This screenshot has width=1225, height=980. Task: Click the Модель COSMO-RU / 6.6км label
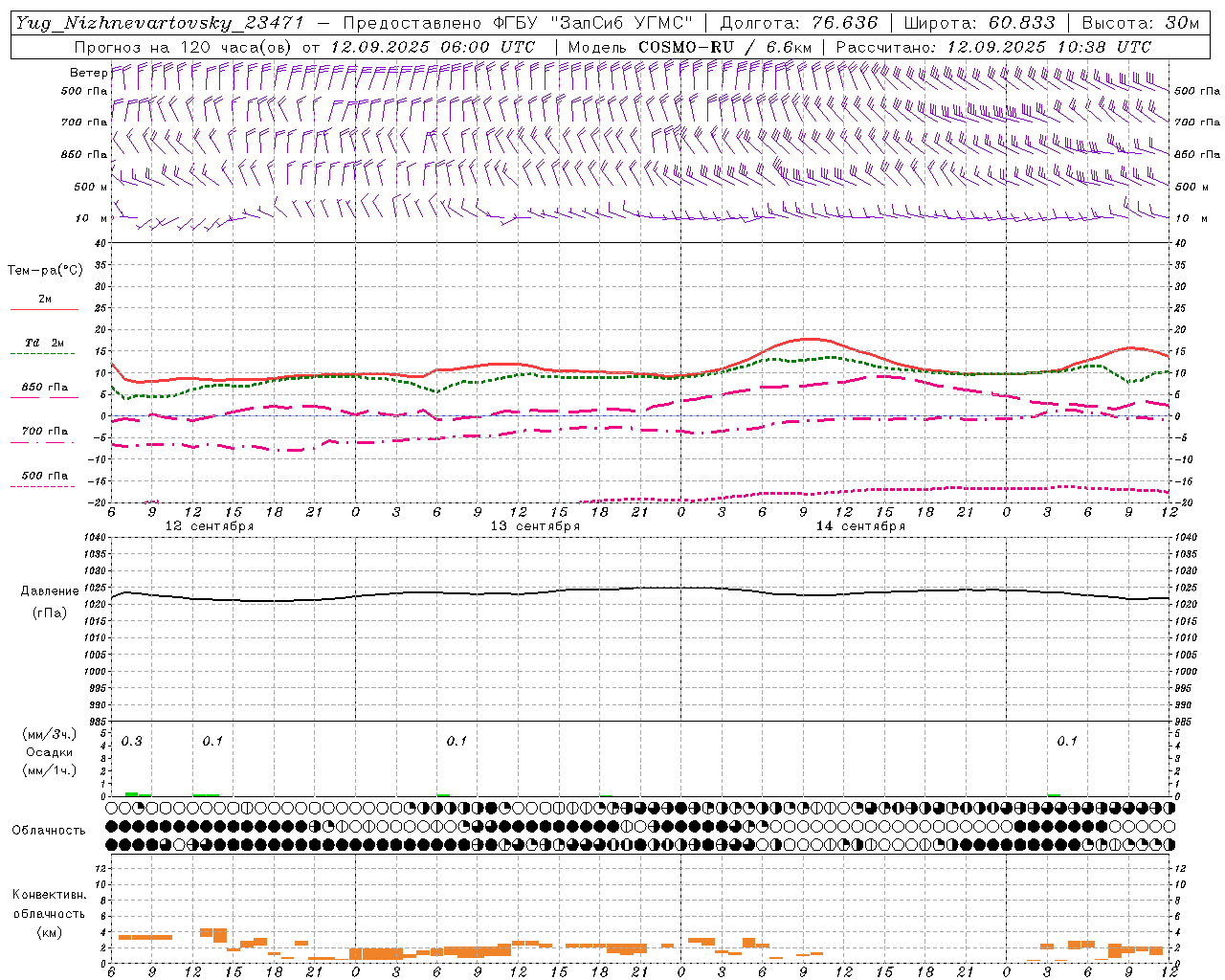click(689, 47)
